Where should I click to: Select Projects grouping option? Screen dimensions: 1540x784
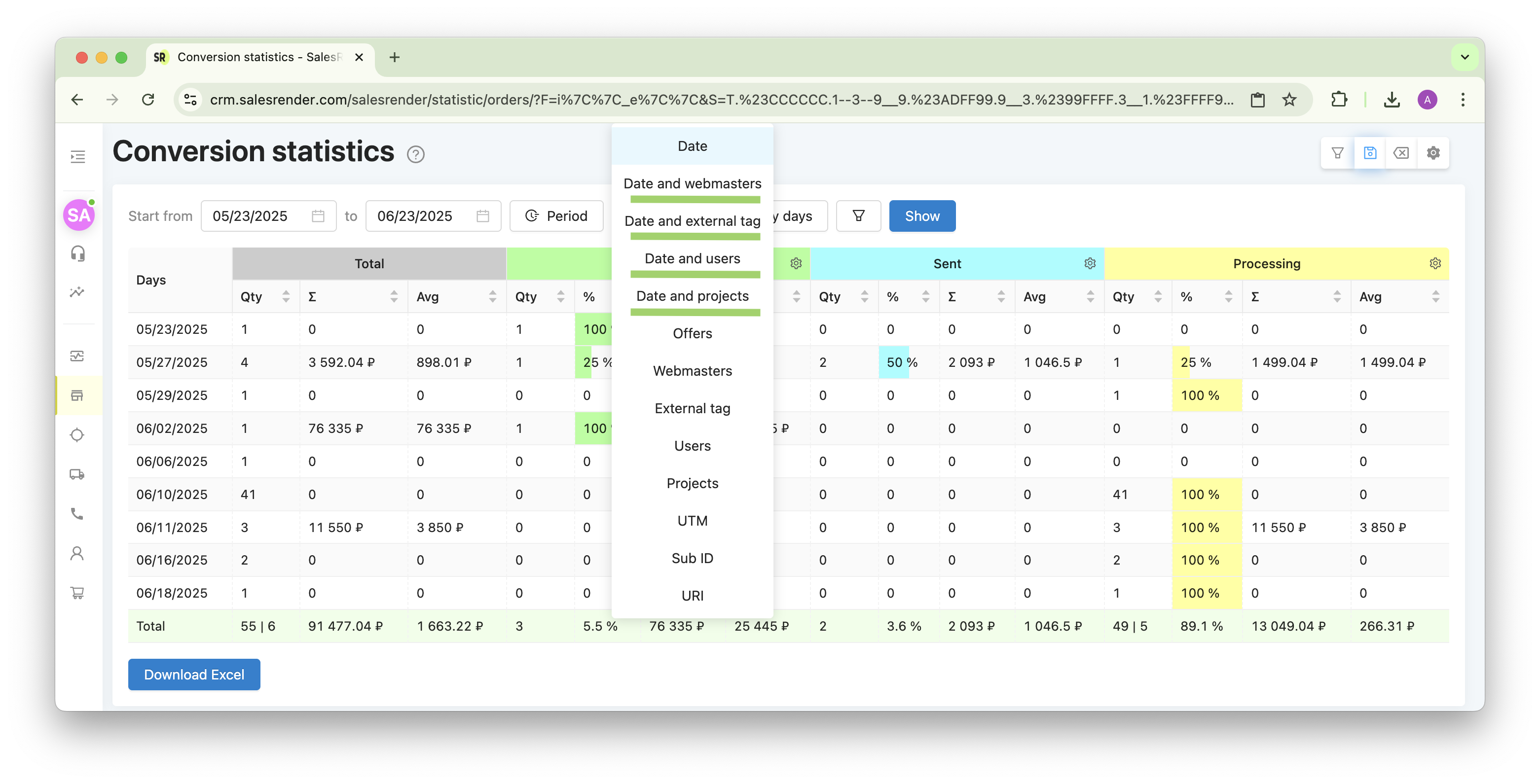click(692, 483)
